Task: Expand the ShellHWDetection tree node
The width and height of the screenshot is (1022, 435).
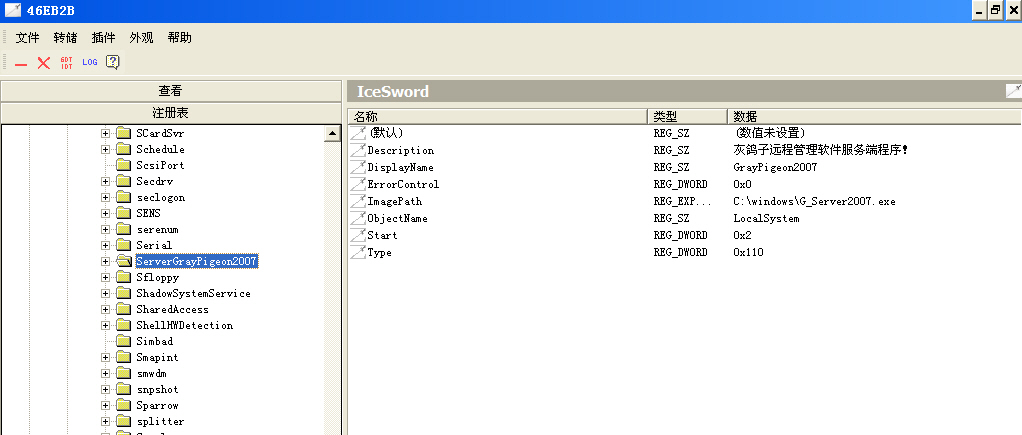Action: (x=105, y=325)
